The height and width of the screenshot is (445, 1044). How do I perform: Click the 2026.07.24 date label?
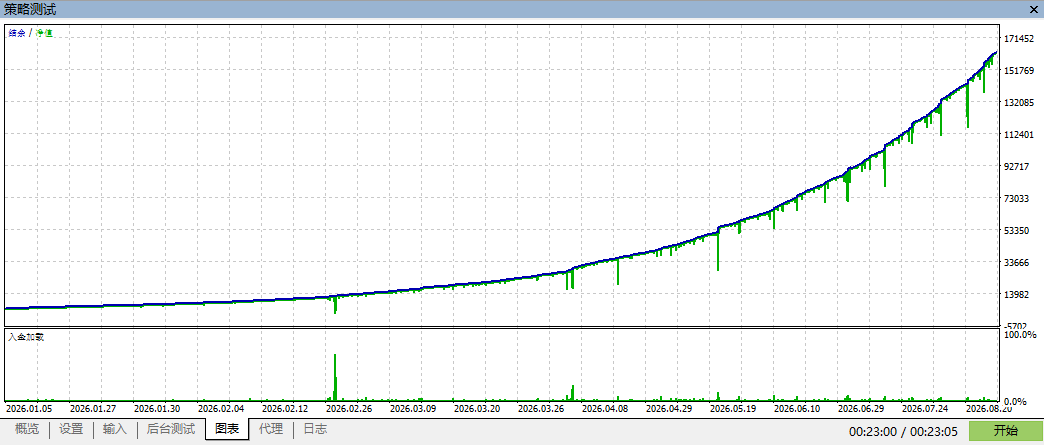[925, 409]
